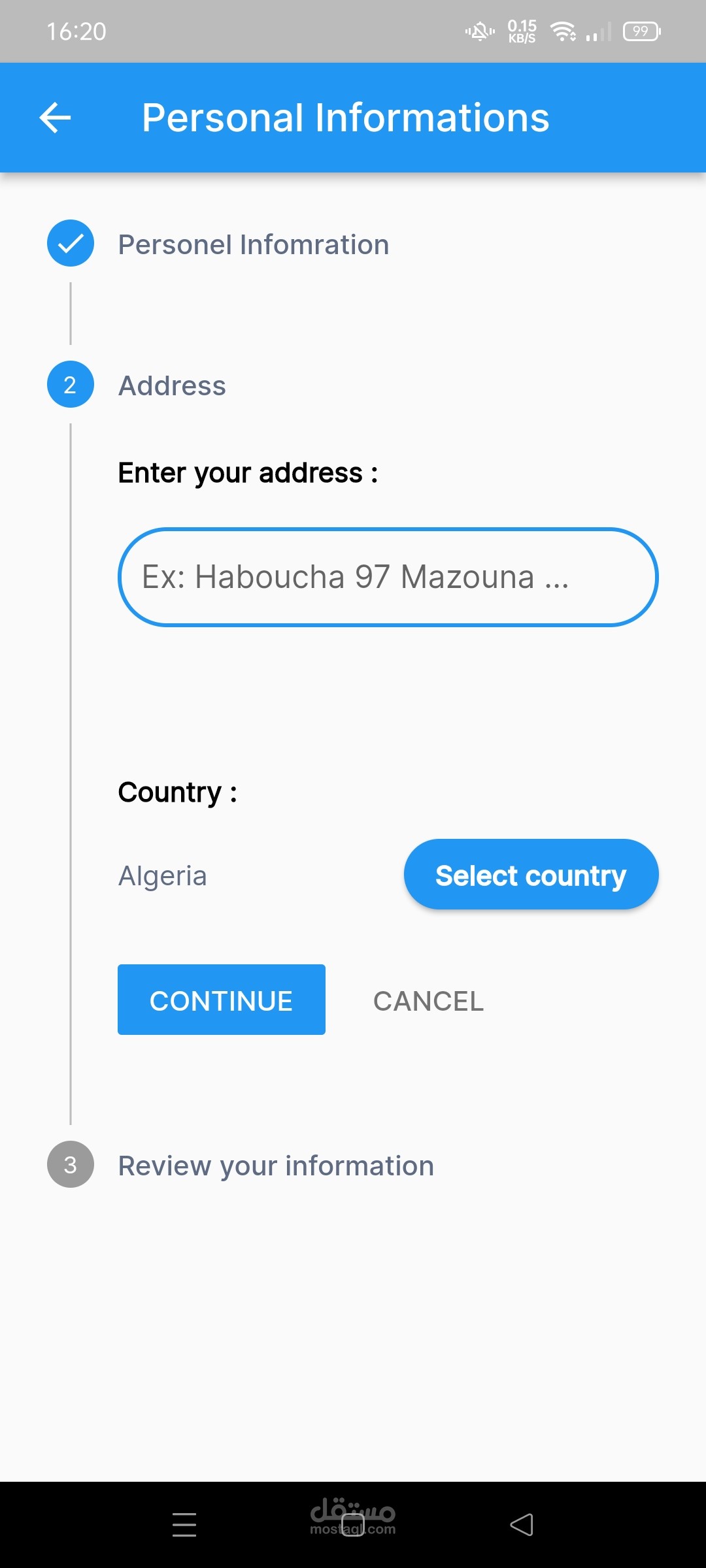Select the step 2 number circle
This screenshot has width=706, height=1568.
71,385
